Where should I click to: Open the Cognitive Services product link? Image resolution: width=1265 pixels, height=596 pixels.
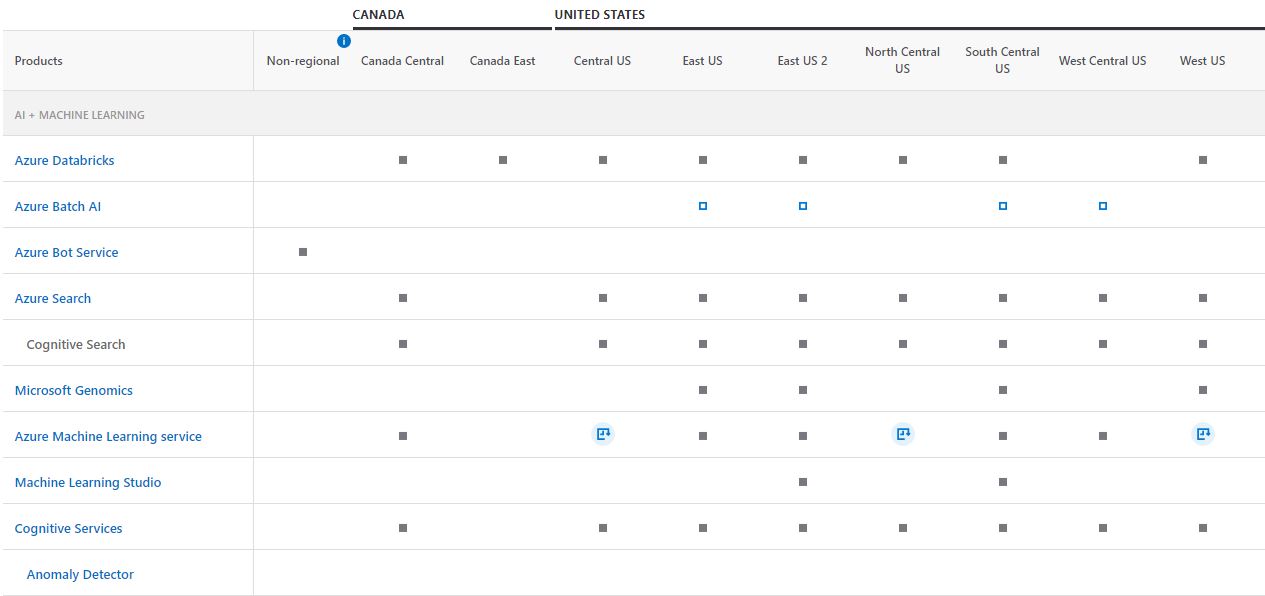(68, 528)
